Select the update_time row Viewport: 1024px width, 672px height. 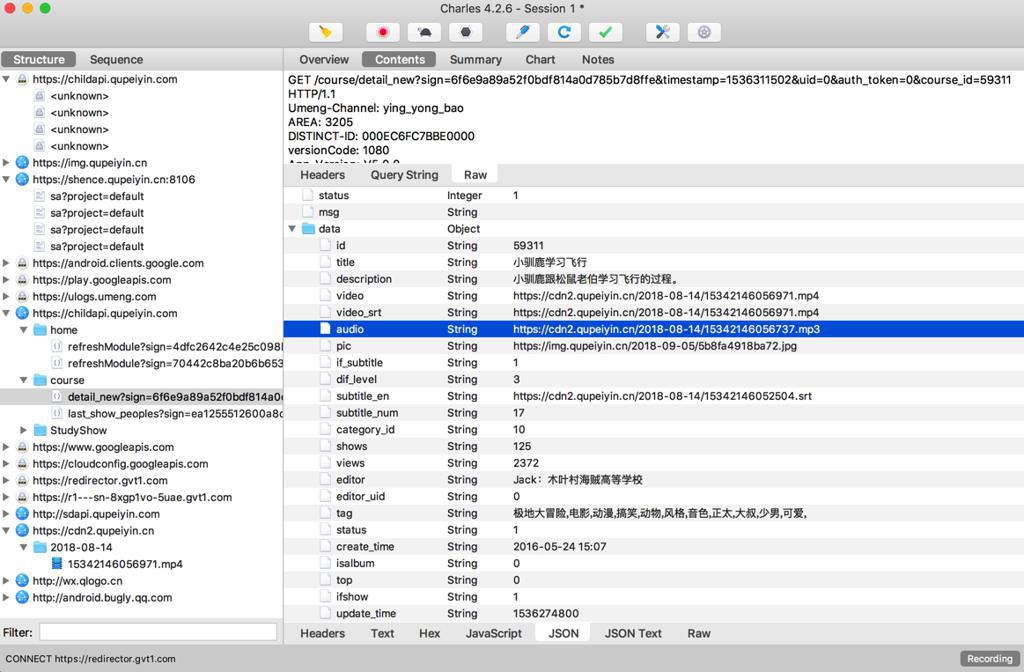[x=654, y=613]
